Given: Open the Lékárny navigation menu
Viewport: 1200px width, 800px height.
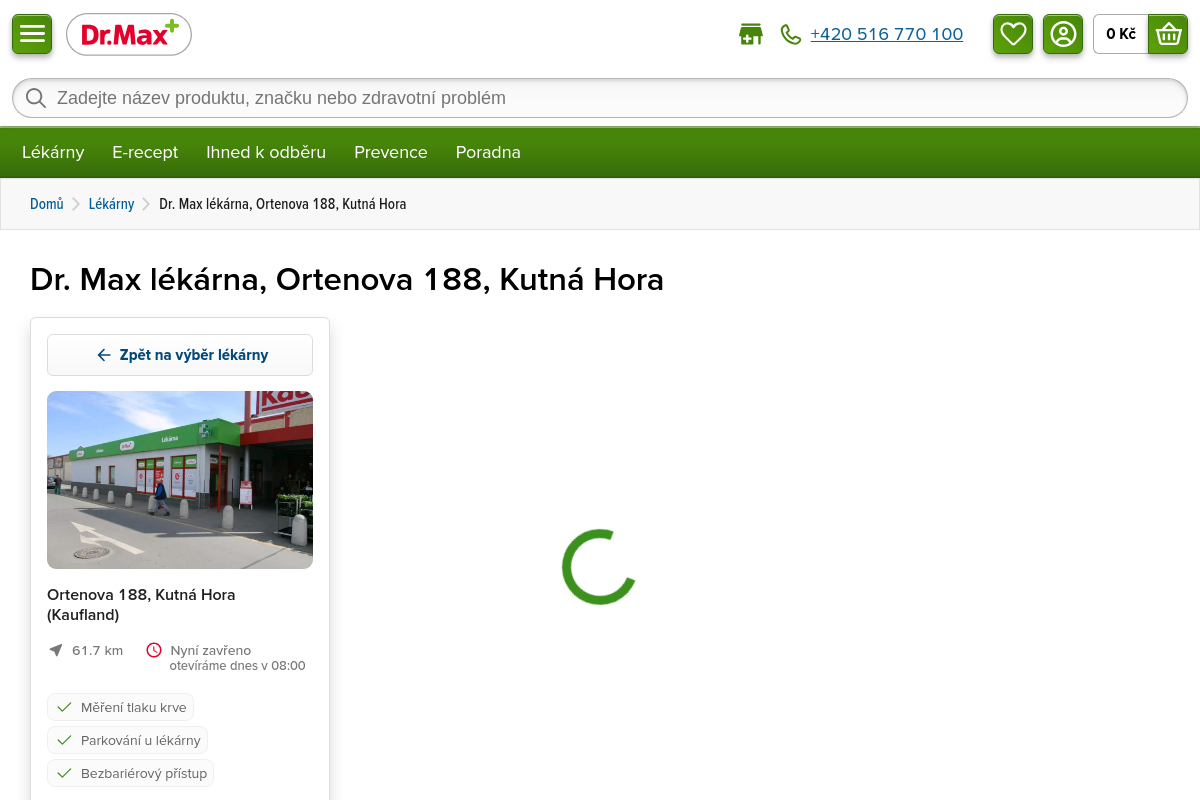Looking at the screenshot, I should (53, 152).
